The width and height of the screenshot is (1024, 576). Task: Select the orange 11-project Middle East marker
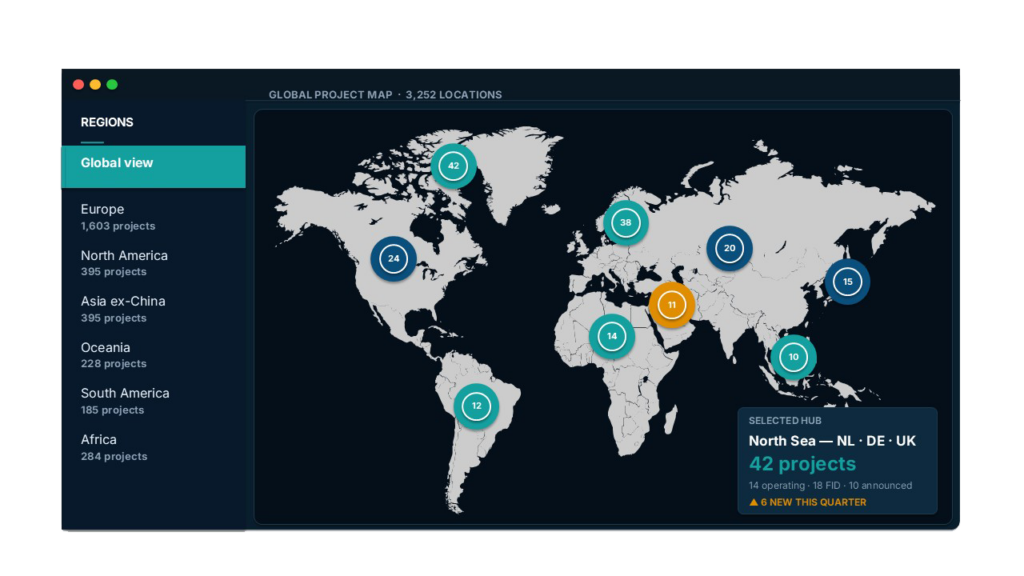[671, 304]
